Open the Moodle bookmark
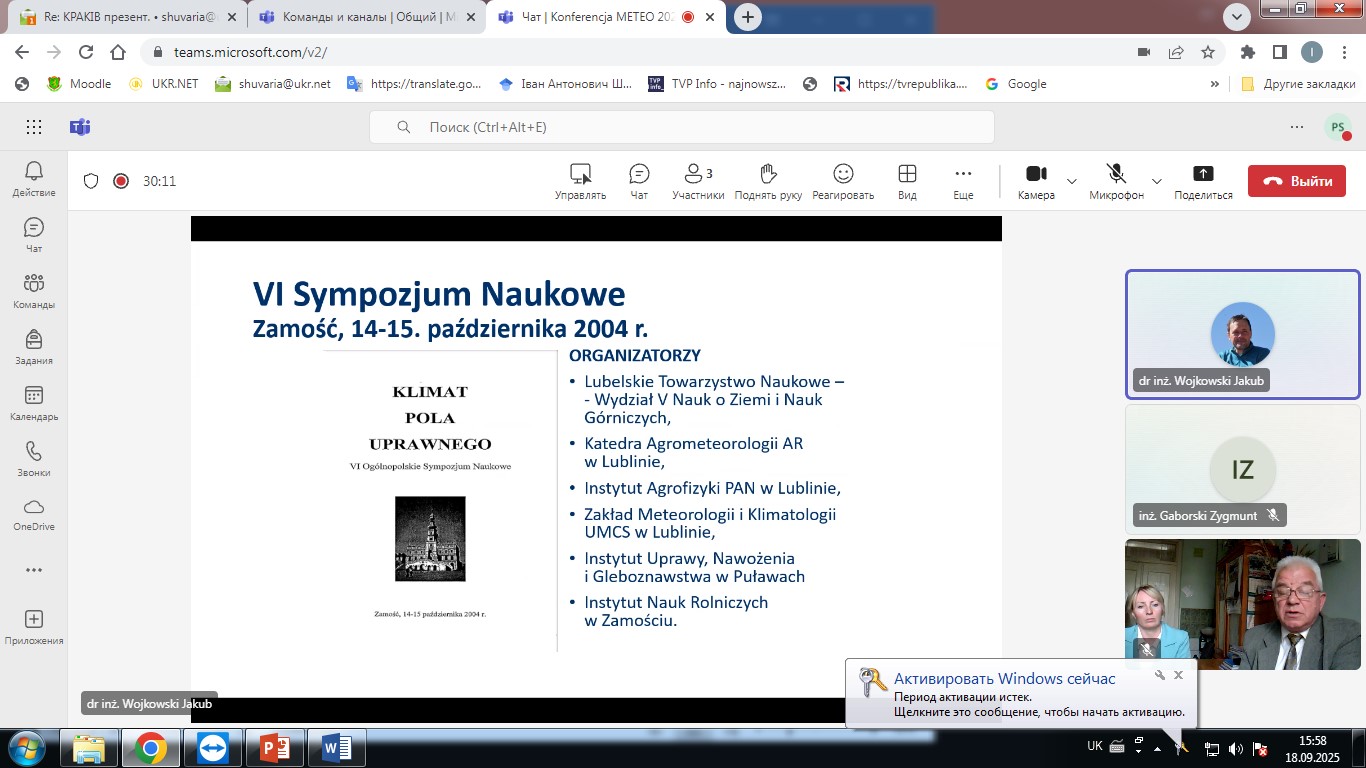Viewport: 1366px width, 768px height. coord(80,84)
